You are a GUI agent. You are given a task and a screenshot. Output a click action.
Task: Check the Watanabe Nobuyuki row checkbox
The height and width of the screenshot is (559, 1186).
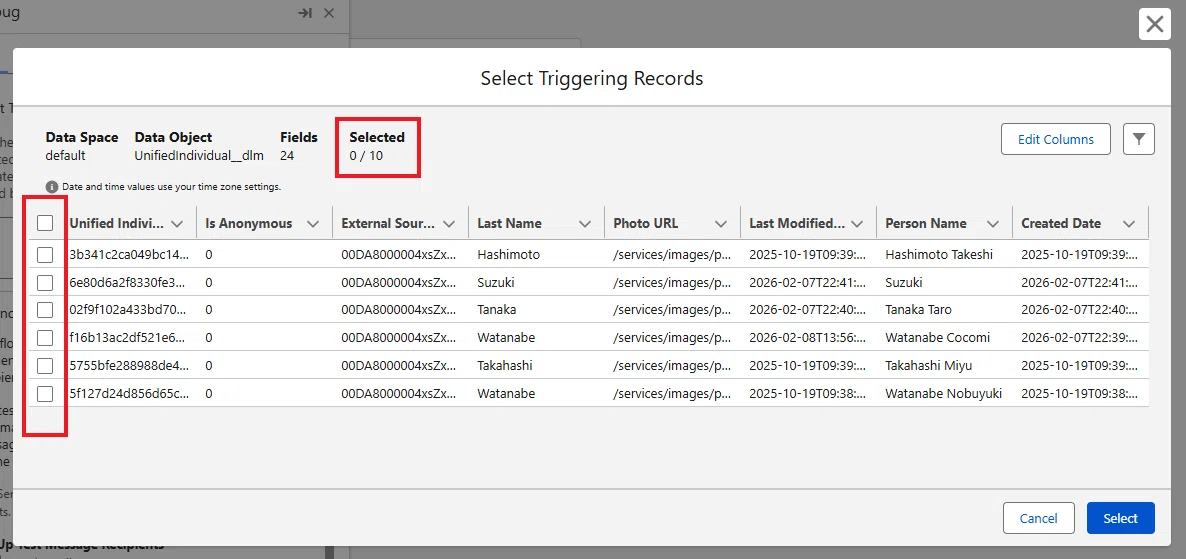pos(45,393)
